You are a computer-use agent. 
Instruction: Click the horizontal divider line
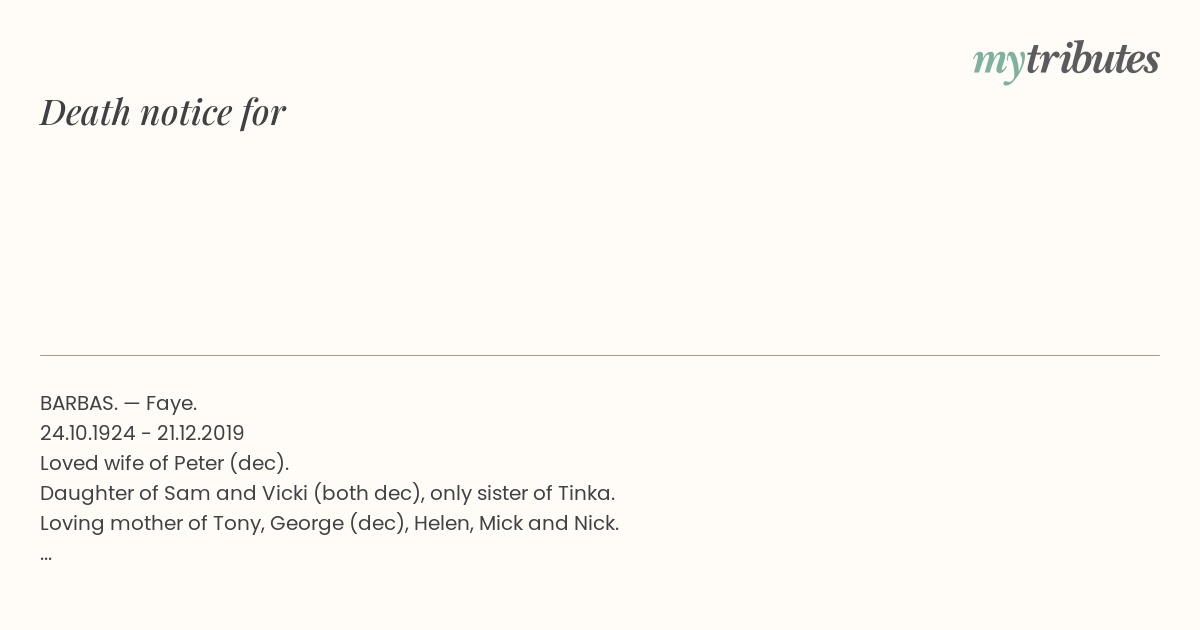(600, 355)
